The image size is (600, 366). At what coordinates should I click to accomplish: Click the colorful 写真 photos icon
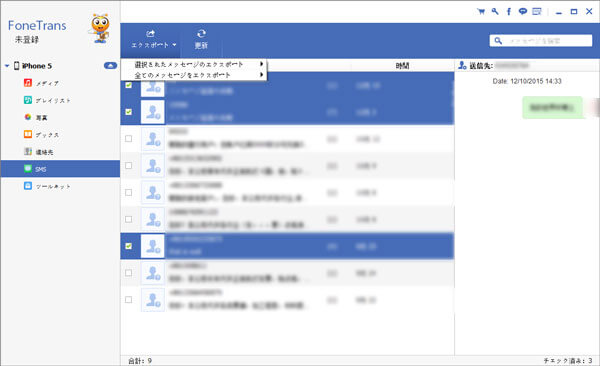click(x=28, y=117)
